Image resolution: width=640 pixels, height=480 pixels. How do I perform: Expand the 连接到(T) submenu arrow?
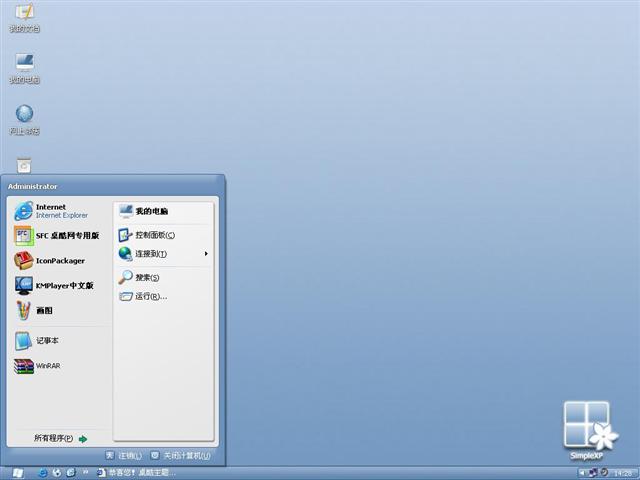click(x=206, y=253)
